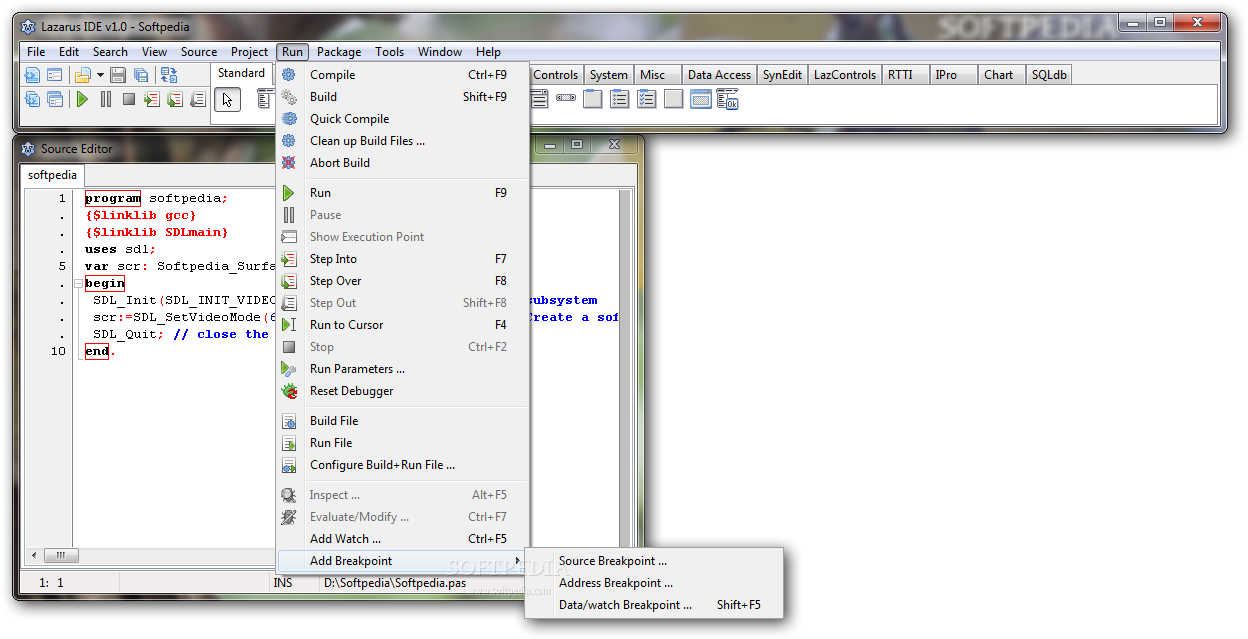This screenshot has width=1248, height=639.
Task: Click the Save All toolbar icon
Action: (x=141, y=75)
